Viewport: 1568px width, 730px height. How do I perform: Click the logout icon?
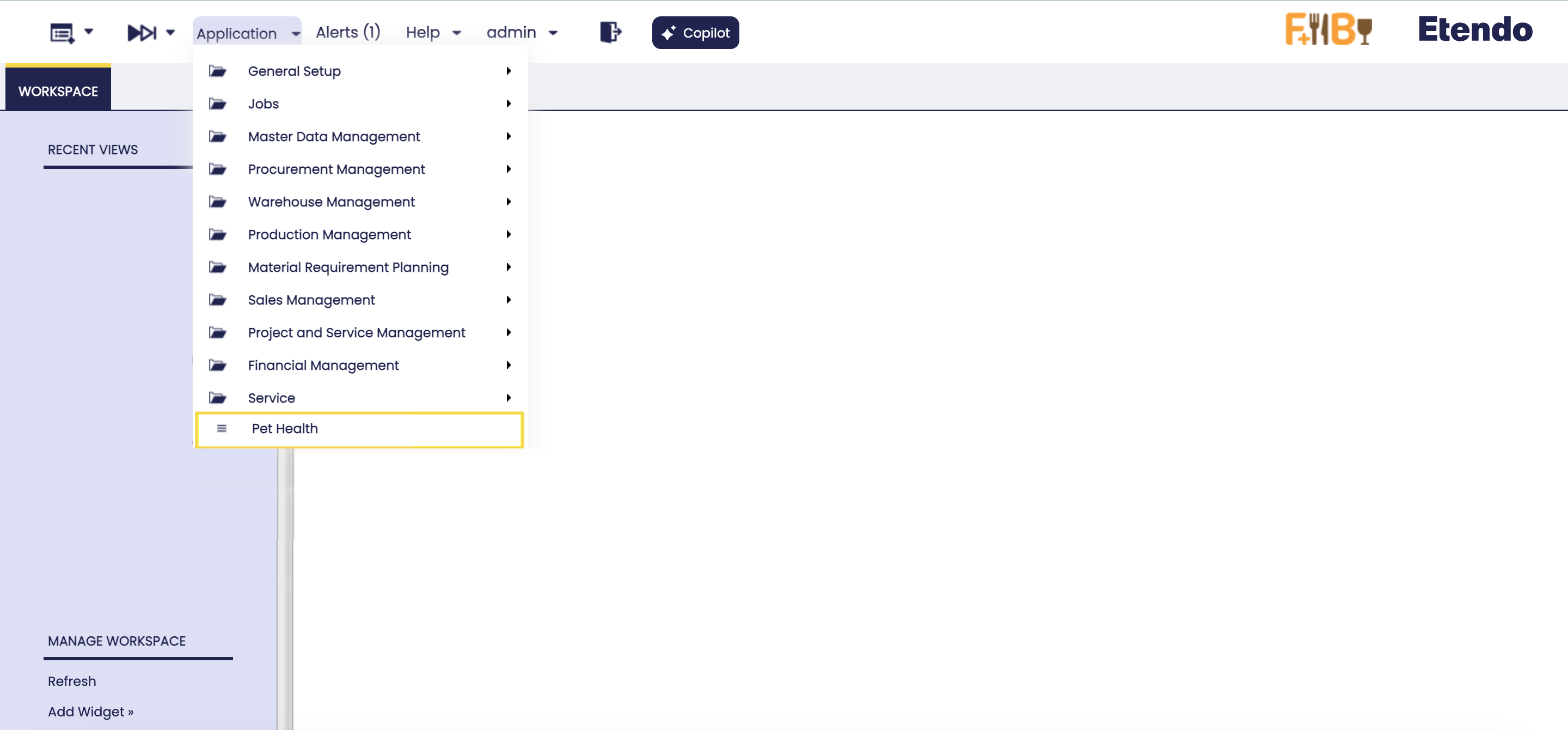pos(610,32)
